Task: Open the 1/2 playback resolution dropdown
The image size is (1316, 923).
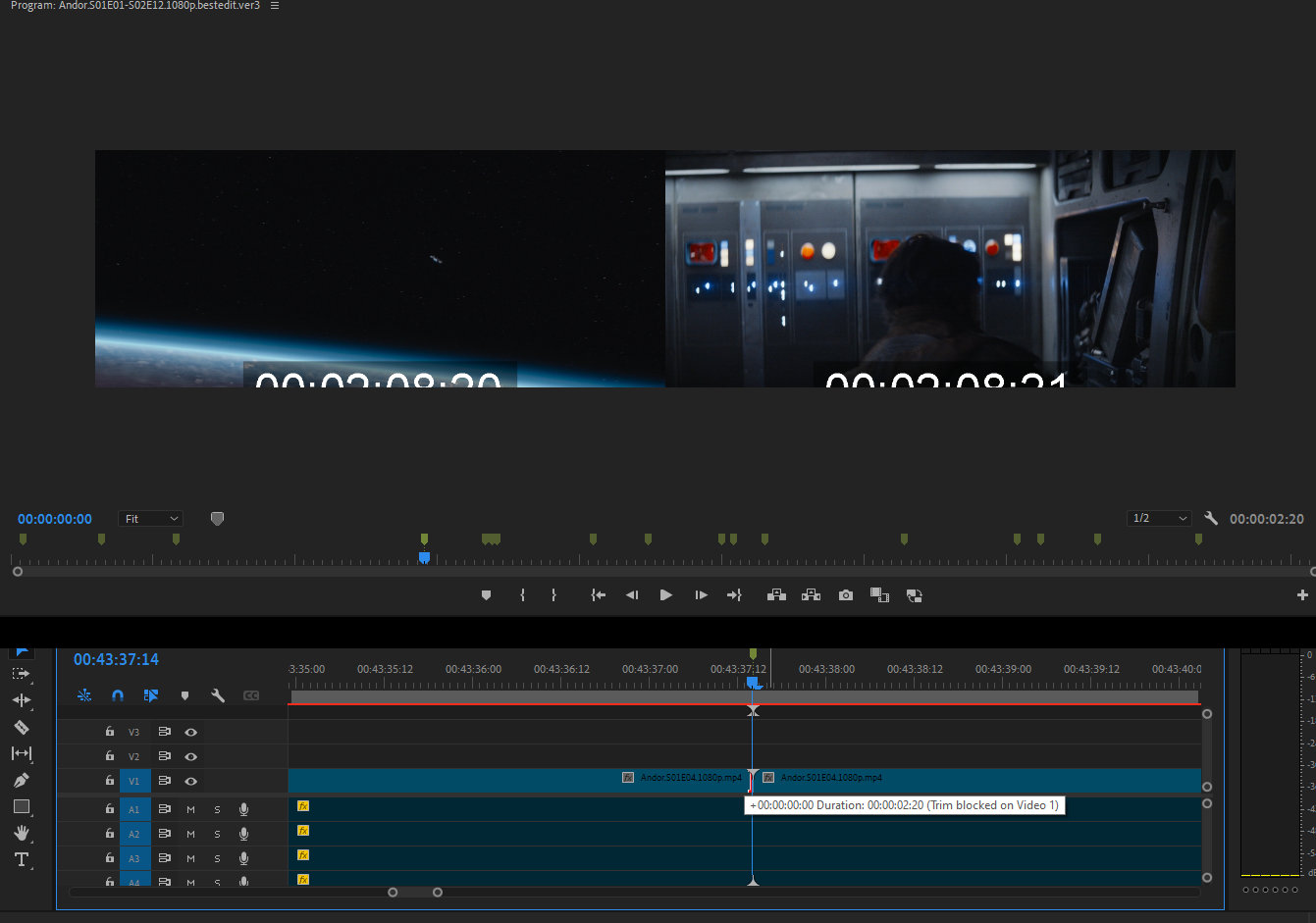Action: click(x=1159, y=518)
